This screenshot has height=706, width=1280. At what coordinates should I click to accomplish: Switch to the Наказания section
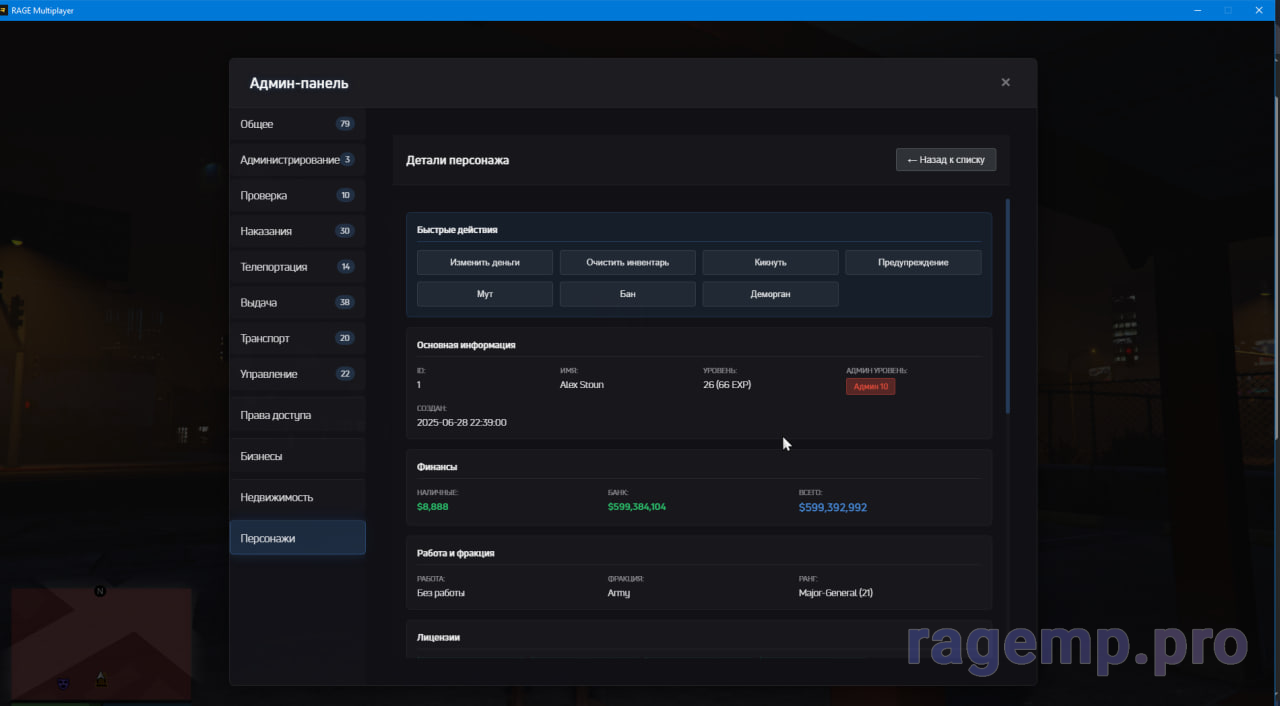(x=297, y=231)
